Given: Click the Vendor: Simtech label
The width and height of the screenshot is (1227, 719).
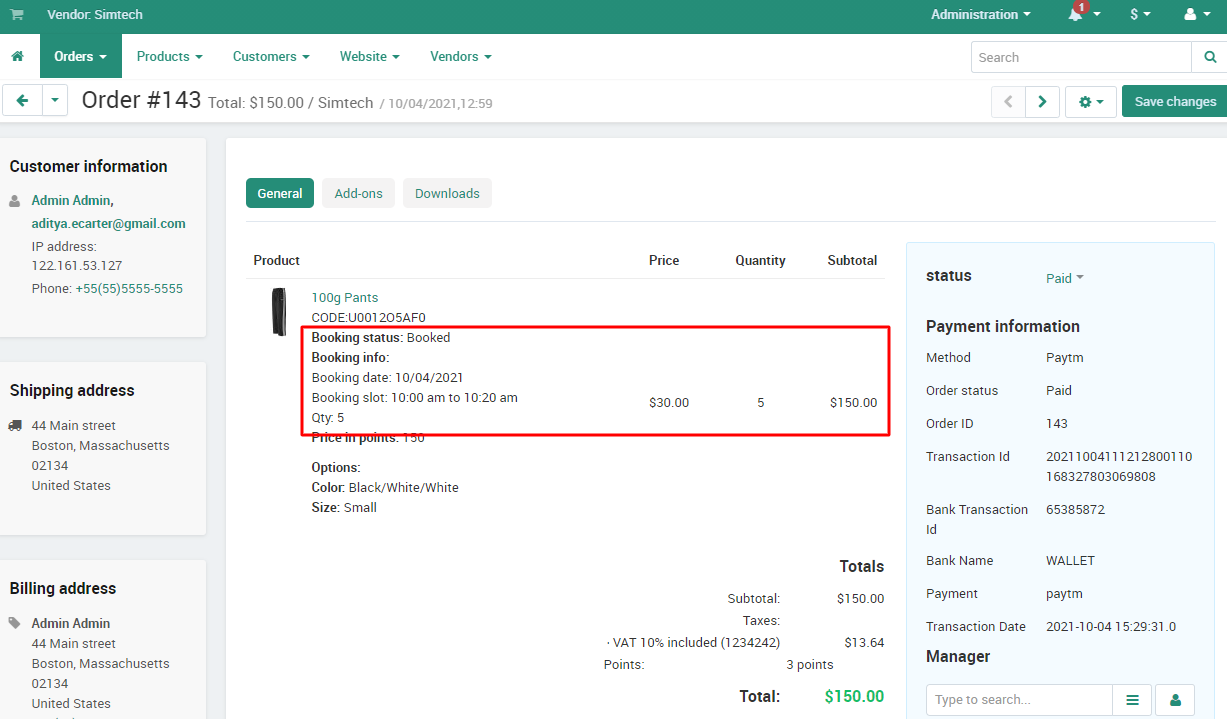Looking at the screenshot, I should (95, 15).
